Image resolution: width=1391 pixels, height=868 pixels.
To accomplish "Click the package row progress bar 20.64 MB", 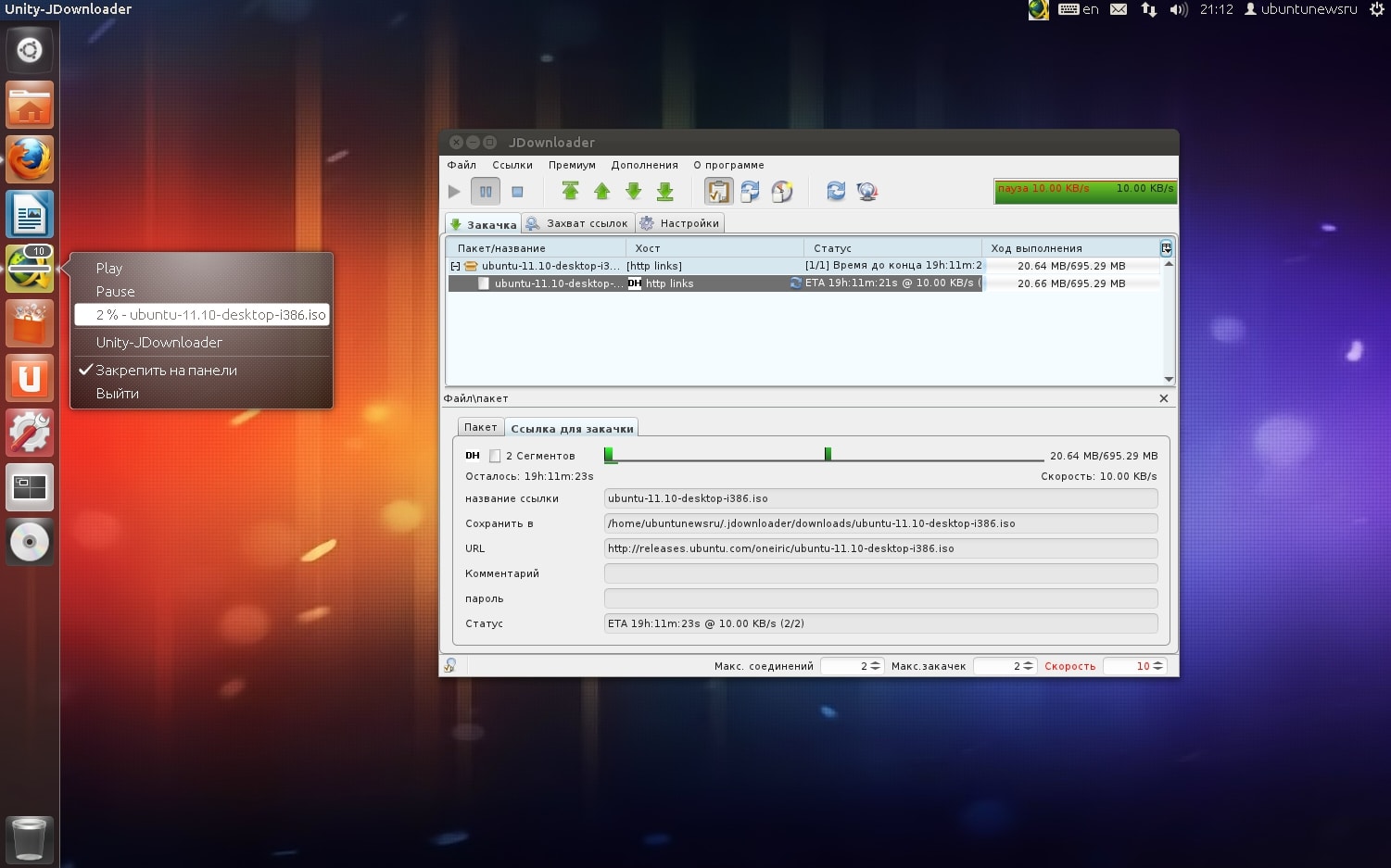I will pyautogui.click(x=1071, y=266).
